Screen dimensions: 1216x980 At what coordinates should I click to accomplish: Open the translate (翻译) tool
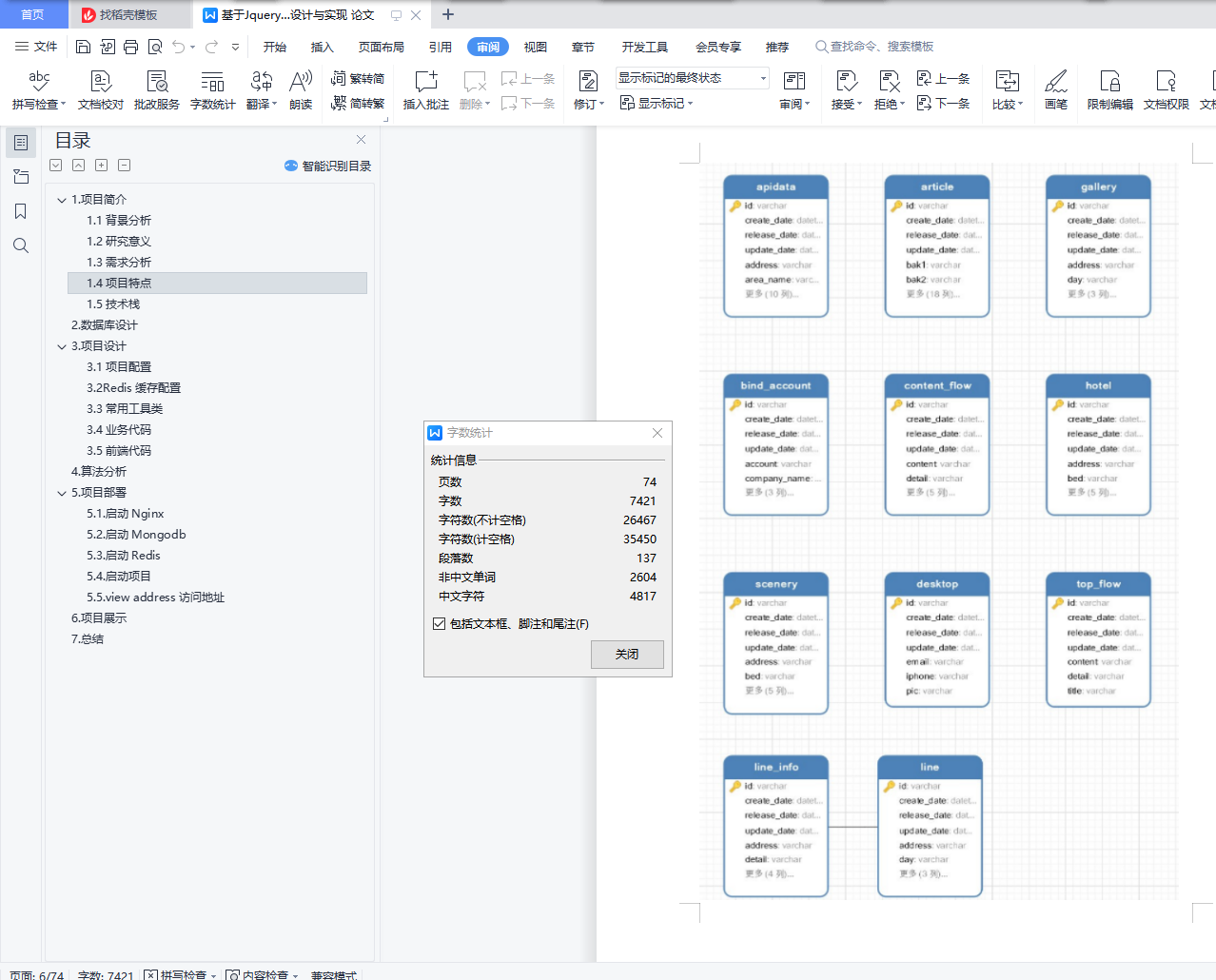(x=261, y=90)
